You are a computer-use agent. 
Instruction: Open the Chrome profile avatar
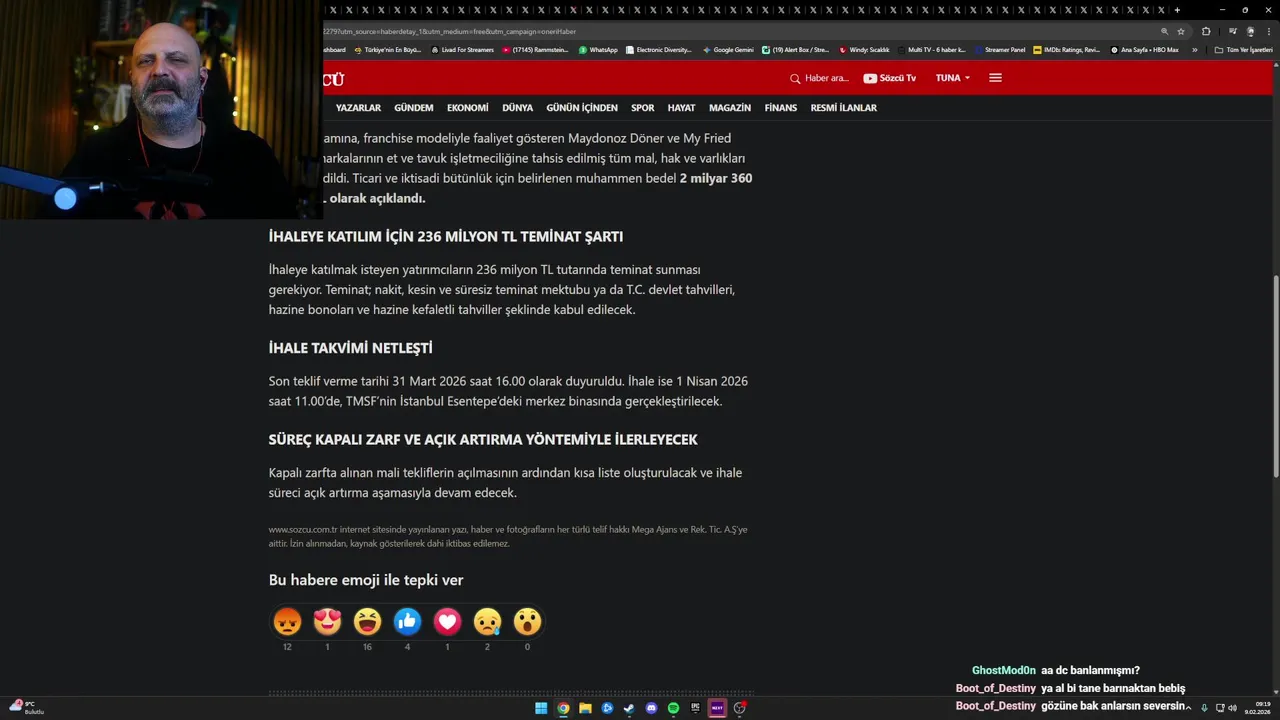coord(1250,31)
